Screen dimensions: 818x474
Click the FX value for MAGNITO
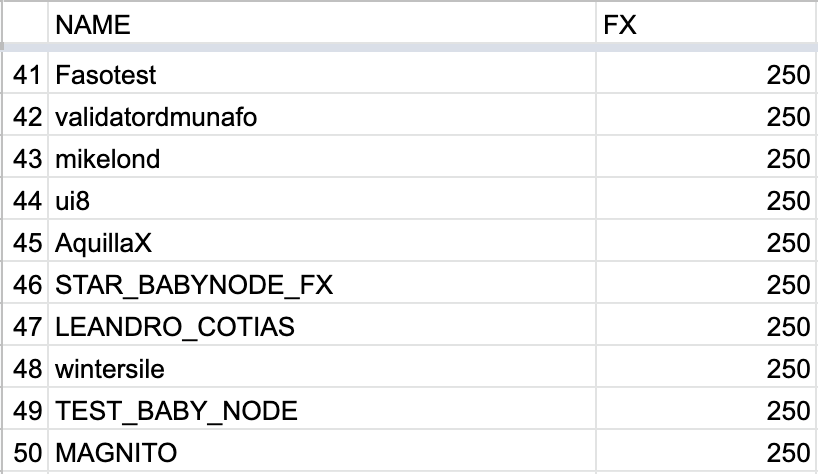coord(706,451)
